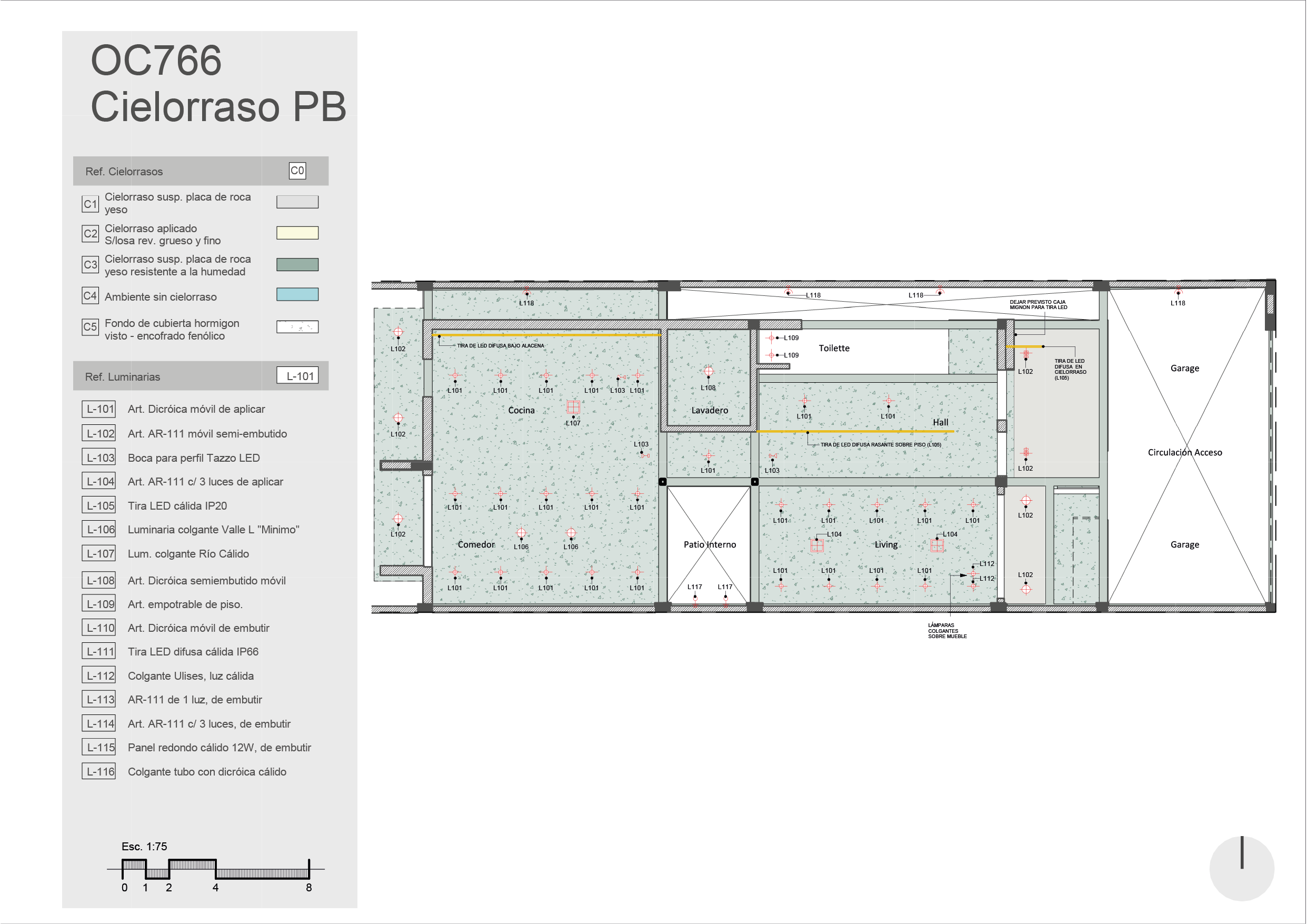Click the 'Ref. Luminarias' legend header
This screenshot has height=924, width=1307.
201,376
